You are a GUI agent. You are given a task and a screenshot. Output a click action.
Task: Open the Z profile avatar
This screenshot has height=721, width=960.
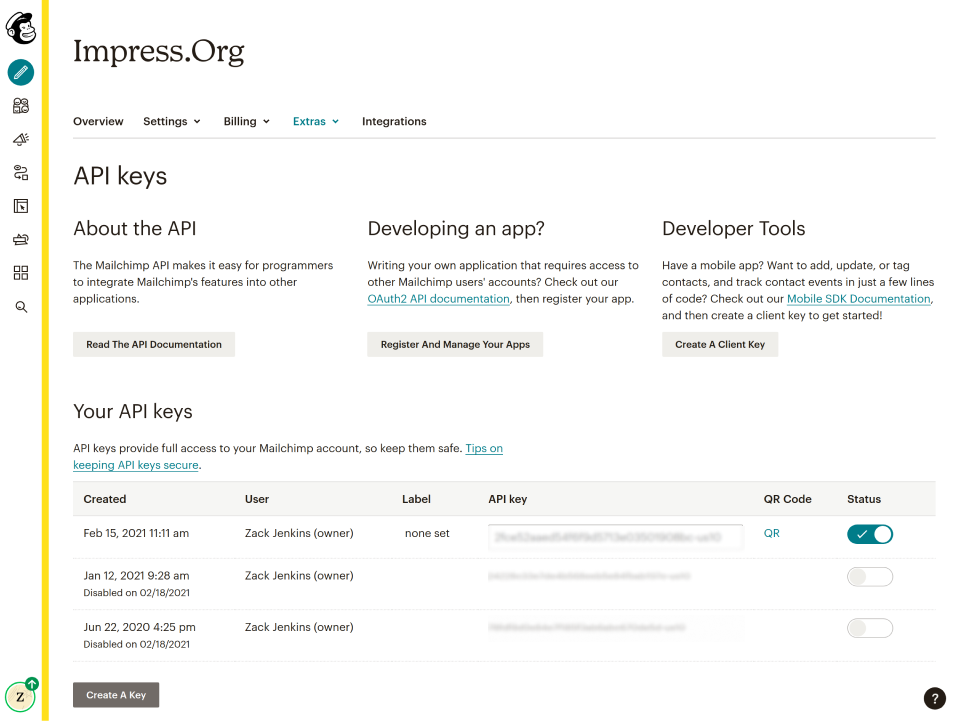pyautogui.click(x=20, y=697)
